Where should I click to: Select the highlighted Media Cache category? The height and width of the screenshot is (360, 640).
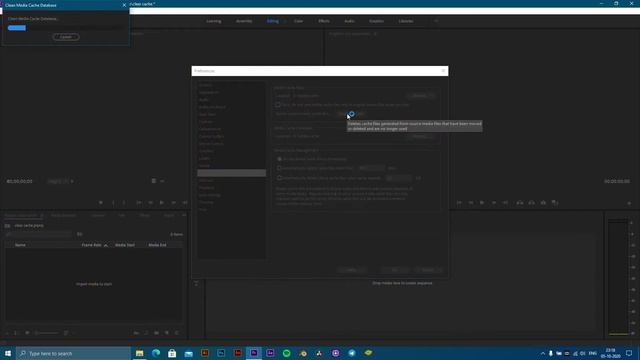231,173
